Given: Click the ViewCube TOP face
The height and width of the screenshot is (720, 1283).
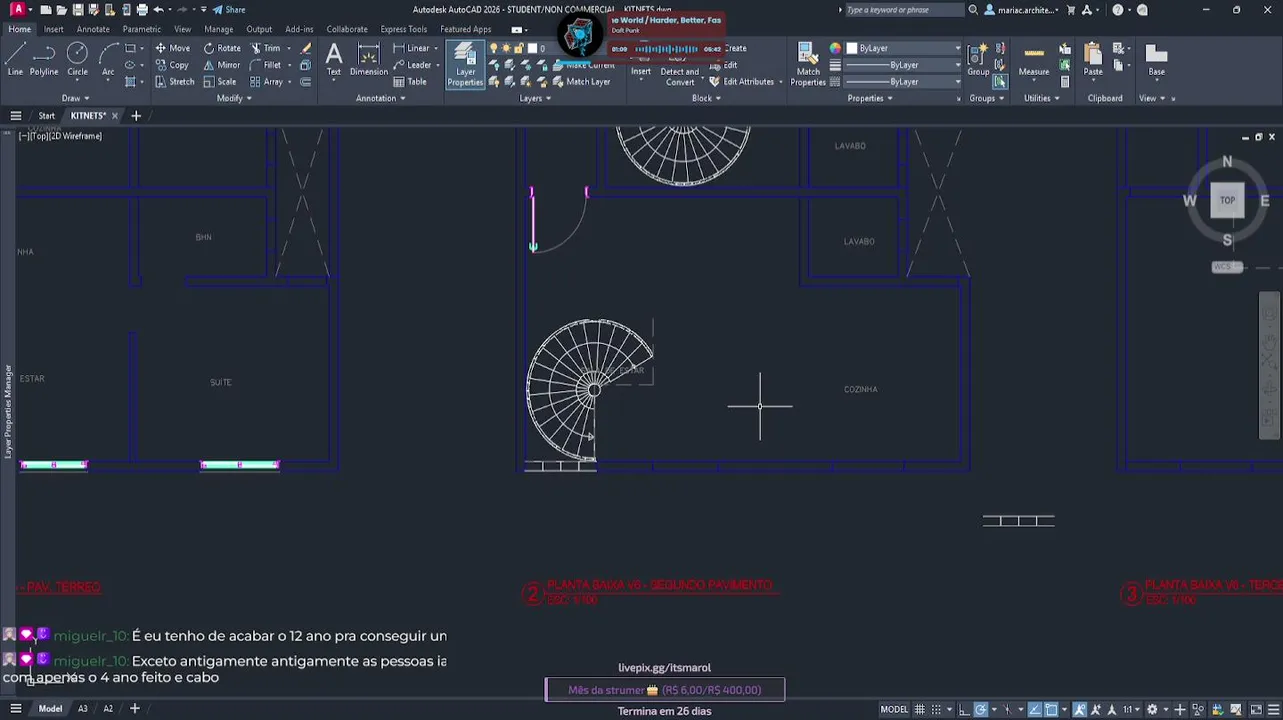Looking at the screenshot, I should (x=1227, y=200).
